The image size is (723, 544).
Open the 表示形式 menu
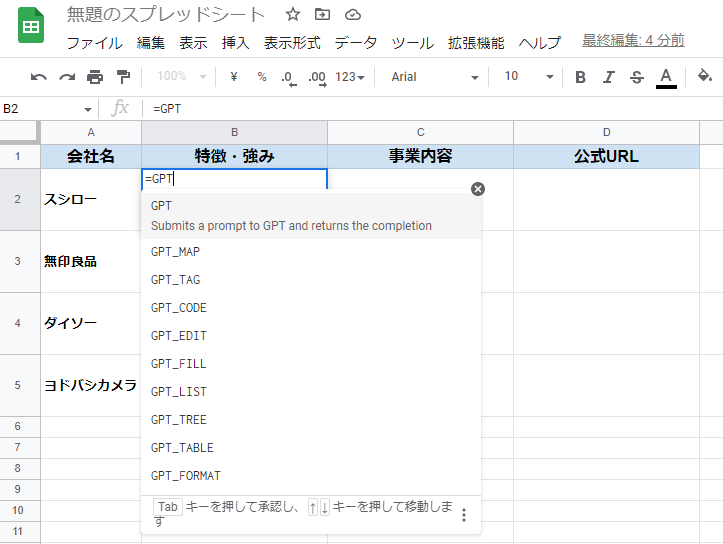coord(292,42)
